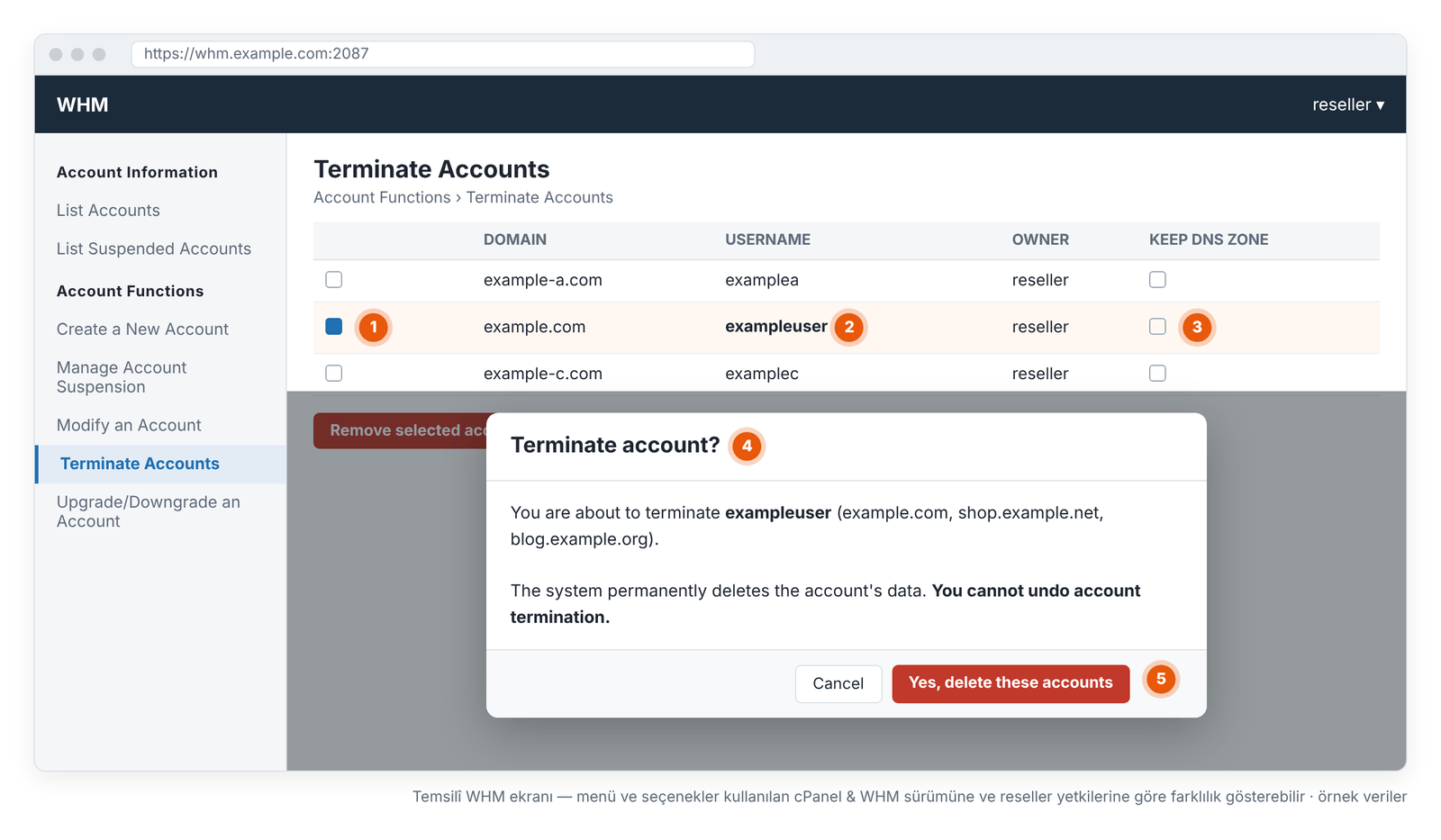Viewport: 1441px width, 840px height.
Task: Click the browser address bar
Action: 443,54
